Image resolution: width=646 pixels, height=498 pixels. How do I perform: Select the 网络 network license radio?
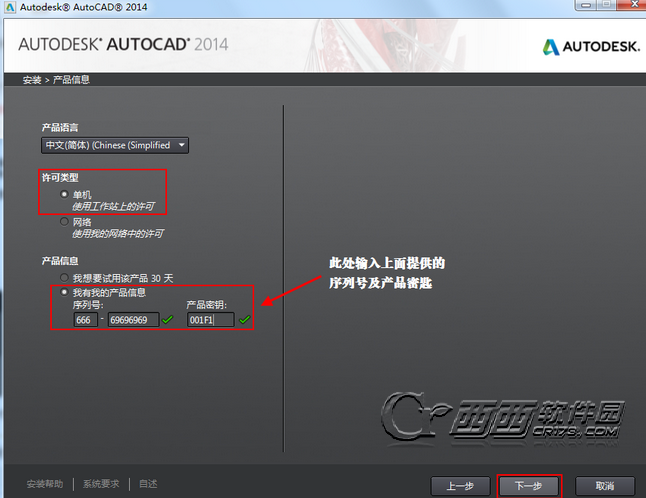[x=64, y=222]
